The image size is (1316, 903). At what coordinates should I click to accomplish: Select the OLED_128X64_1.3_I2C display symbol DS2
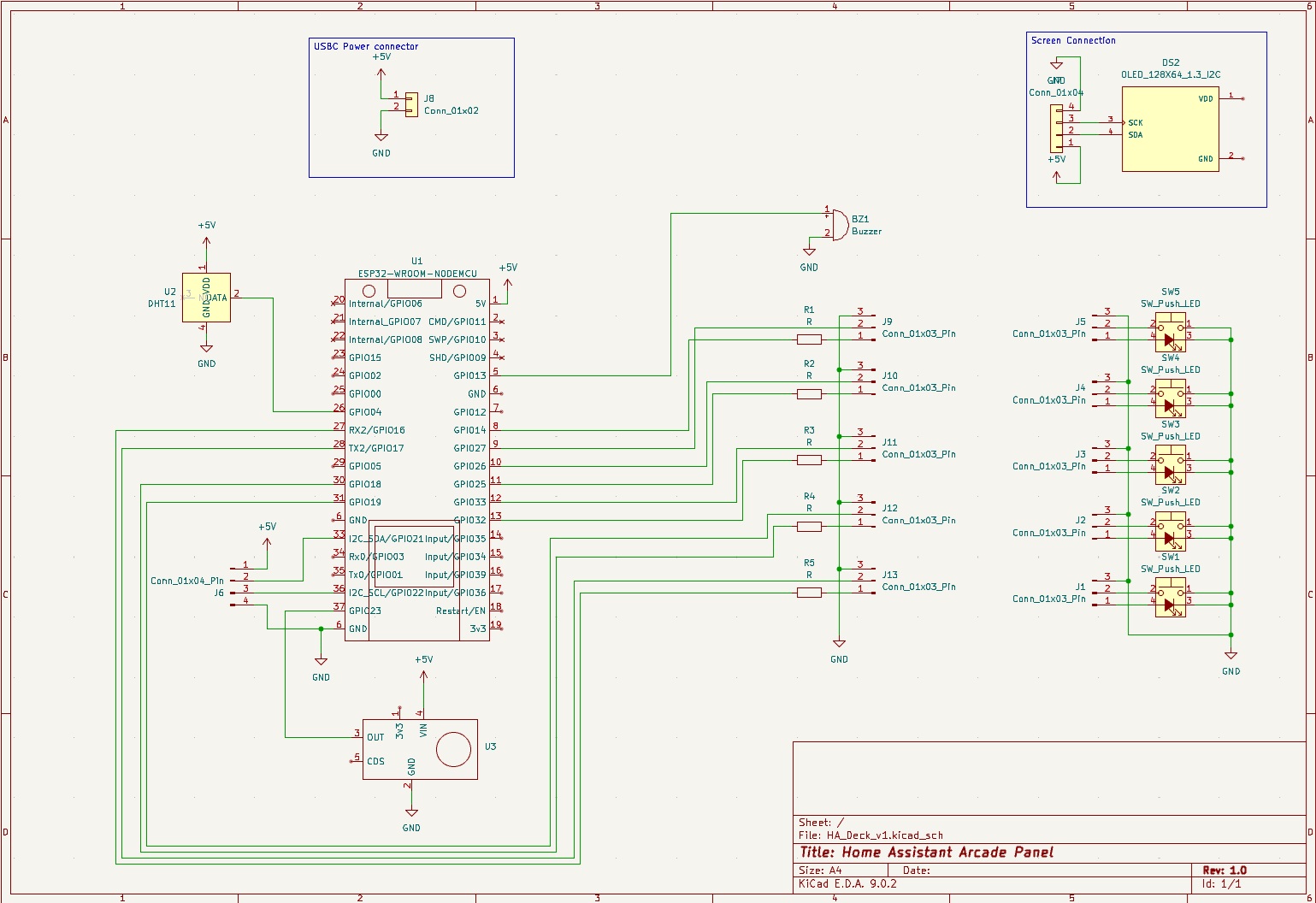point(1169,128)
